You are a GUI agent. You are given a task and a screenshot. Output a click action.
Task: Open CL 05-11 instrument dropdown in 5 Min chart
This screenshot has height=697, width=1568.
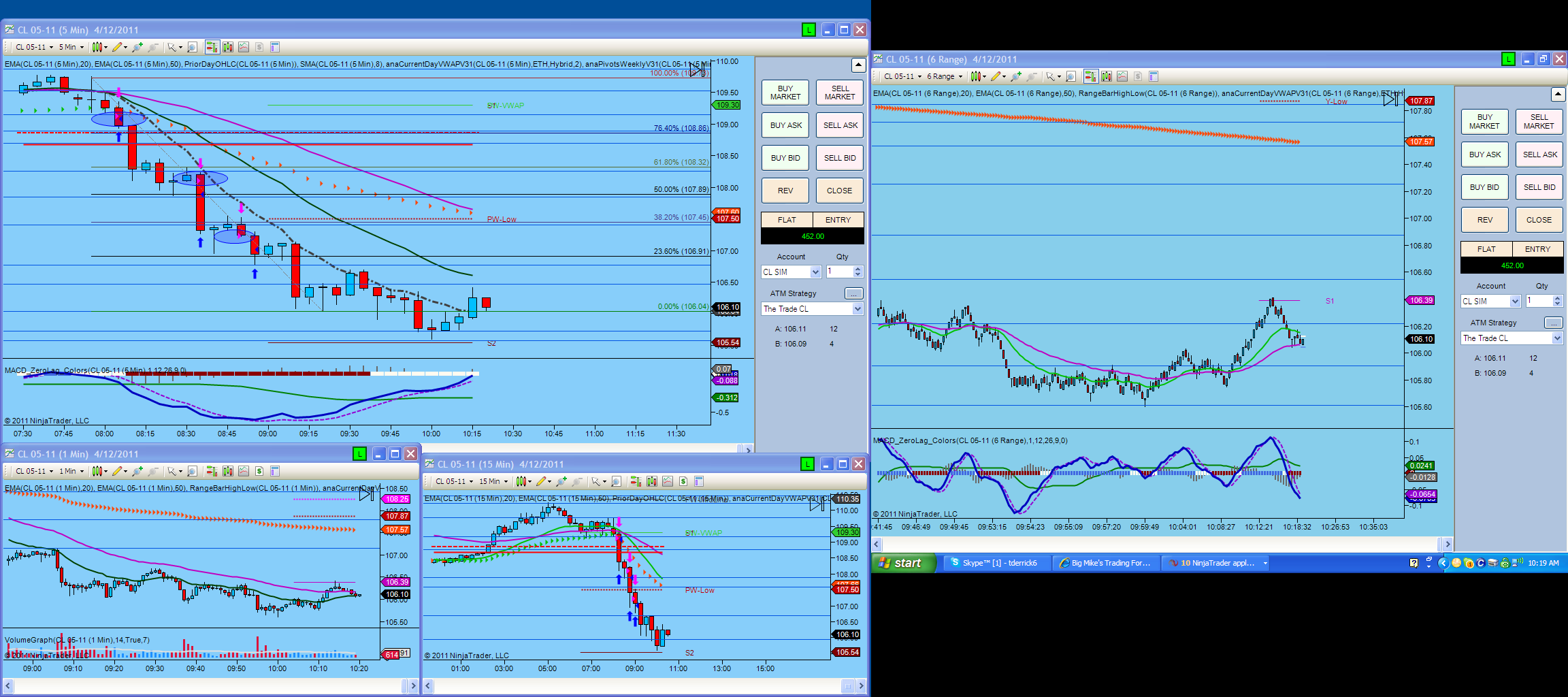[34, 47]
